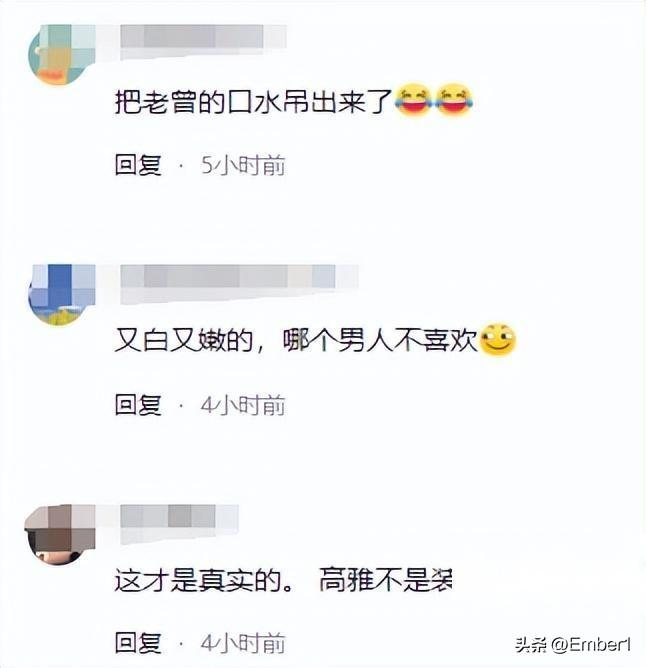The height and width of the screenshot is (668, 646).
Task: Click the 5小时前 timestamp
Action: click(x=243, y=165)
